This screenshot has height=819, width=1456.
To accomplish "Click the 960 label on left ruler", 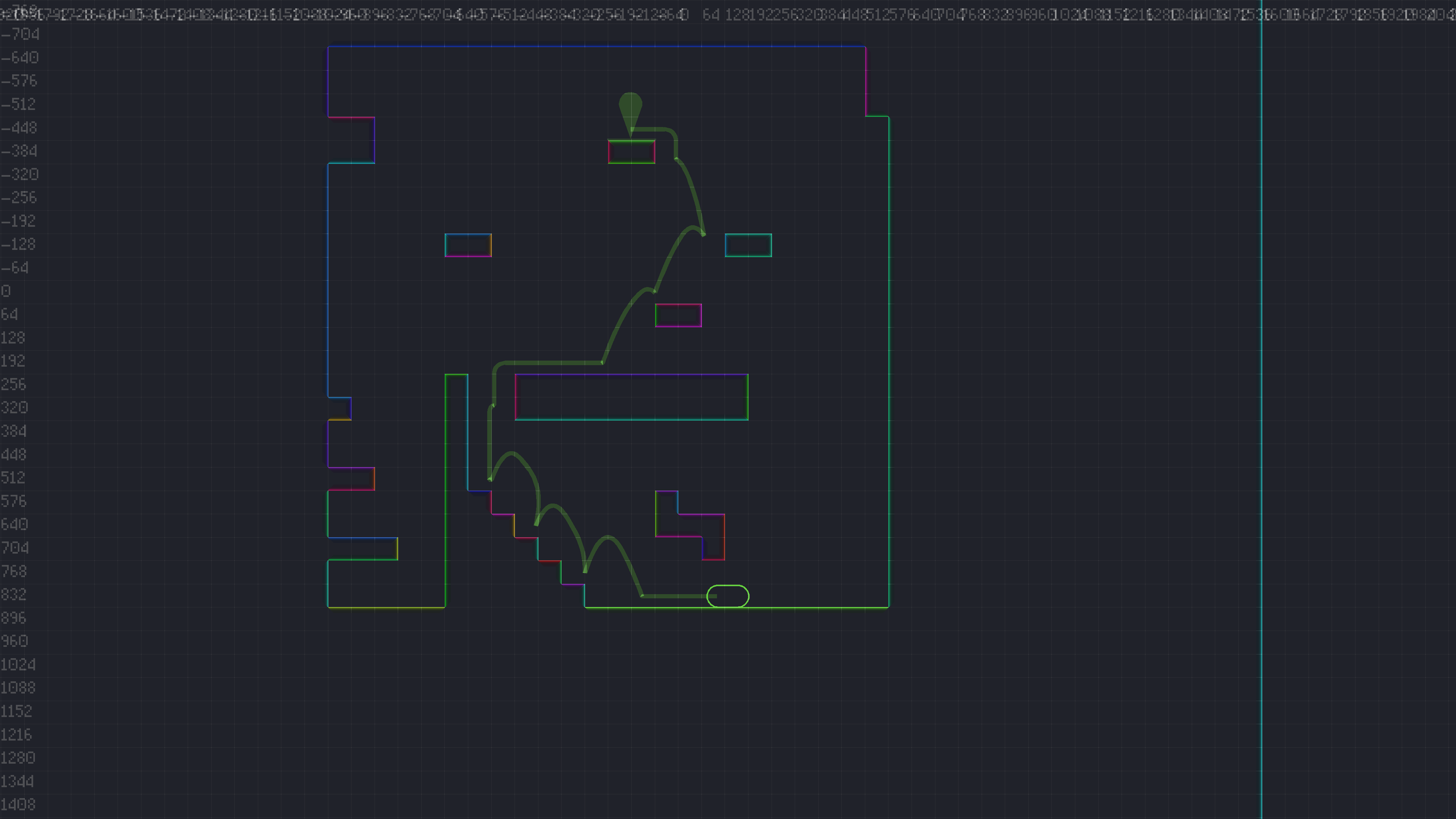I will pos(14,641).
